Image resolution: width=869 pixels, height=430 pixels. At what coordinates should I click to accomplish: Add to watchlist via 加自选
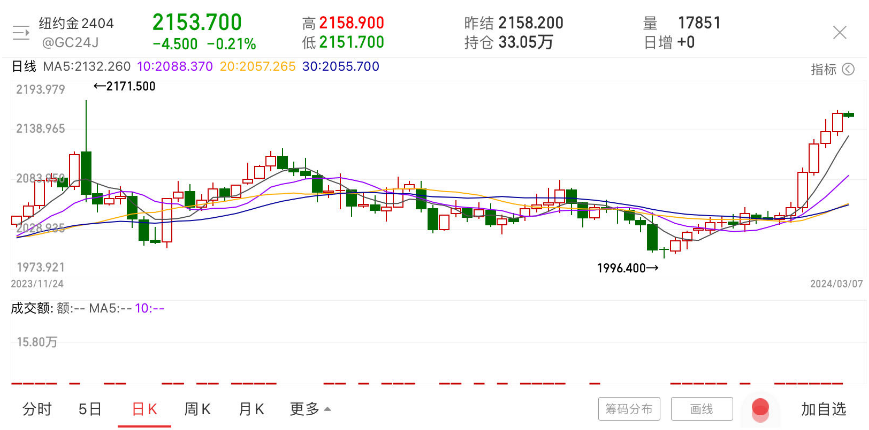(824, 409)
